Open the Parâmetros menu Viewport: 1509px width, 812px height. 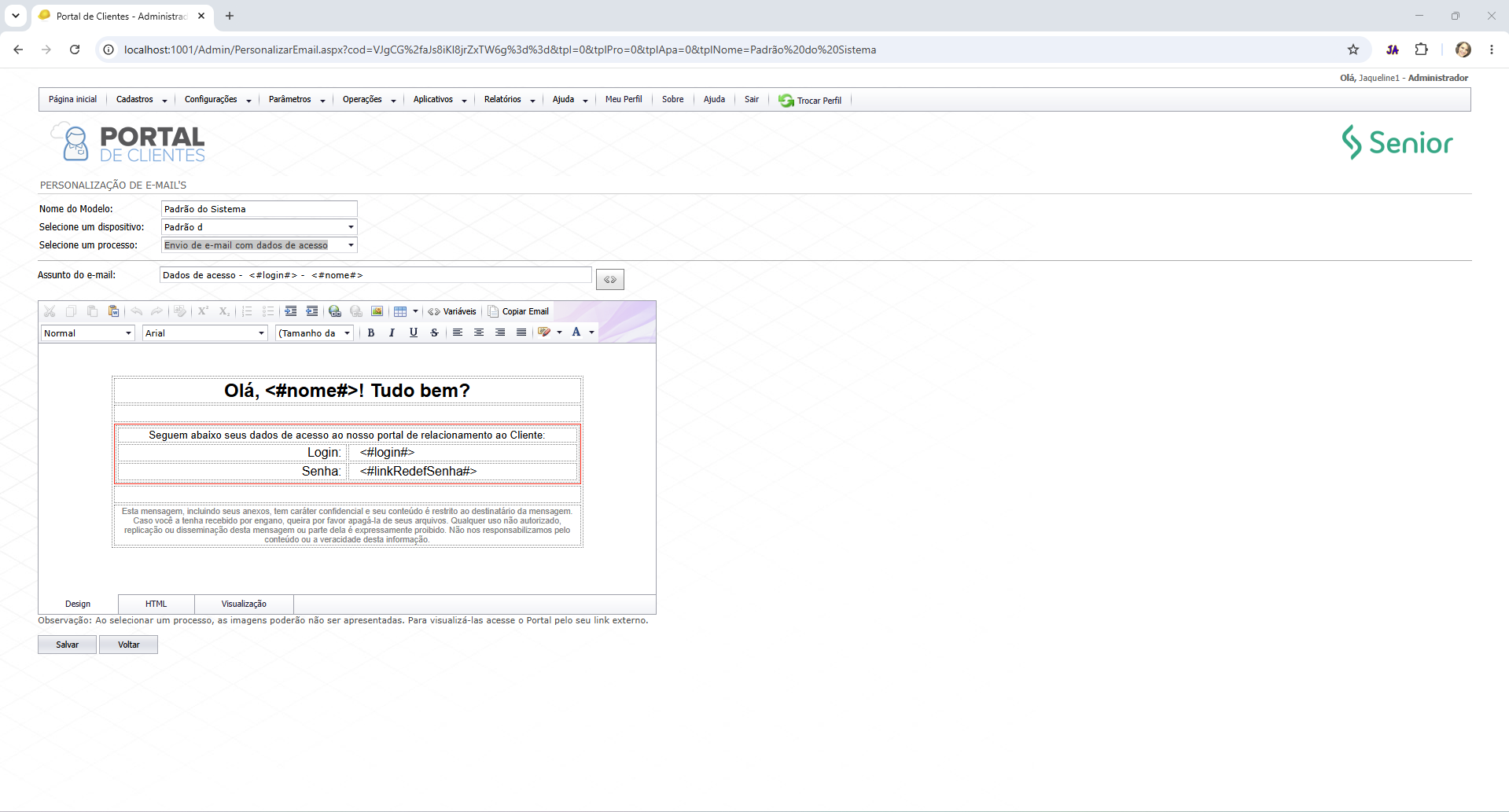pyautogui.click(x=297, y=100)
